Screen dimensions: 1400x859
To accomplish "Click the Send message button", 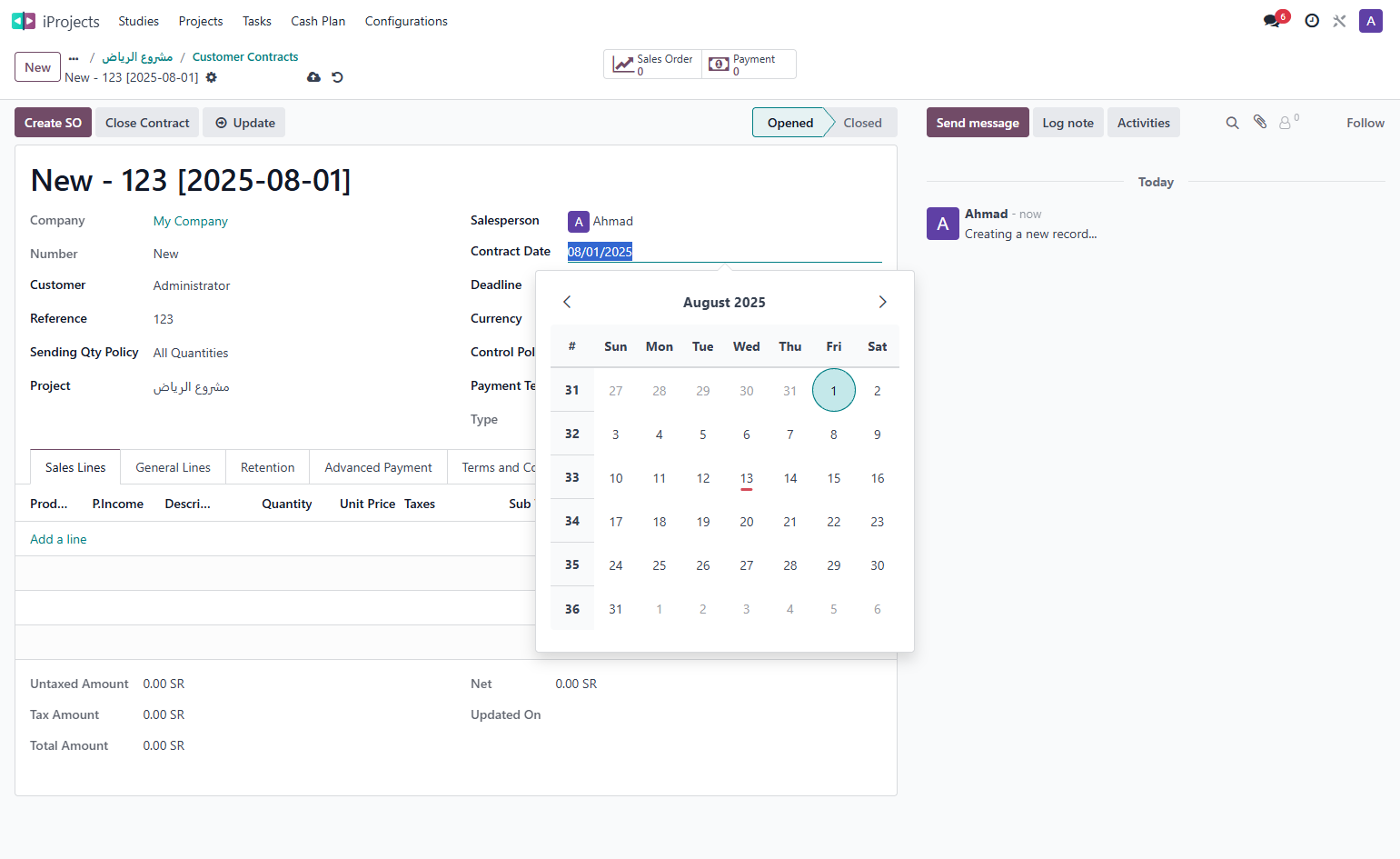I will click(x=978, y=123).
